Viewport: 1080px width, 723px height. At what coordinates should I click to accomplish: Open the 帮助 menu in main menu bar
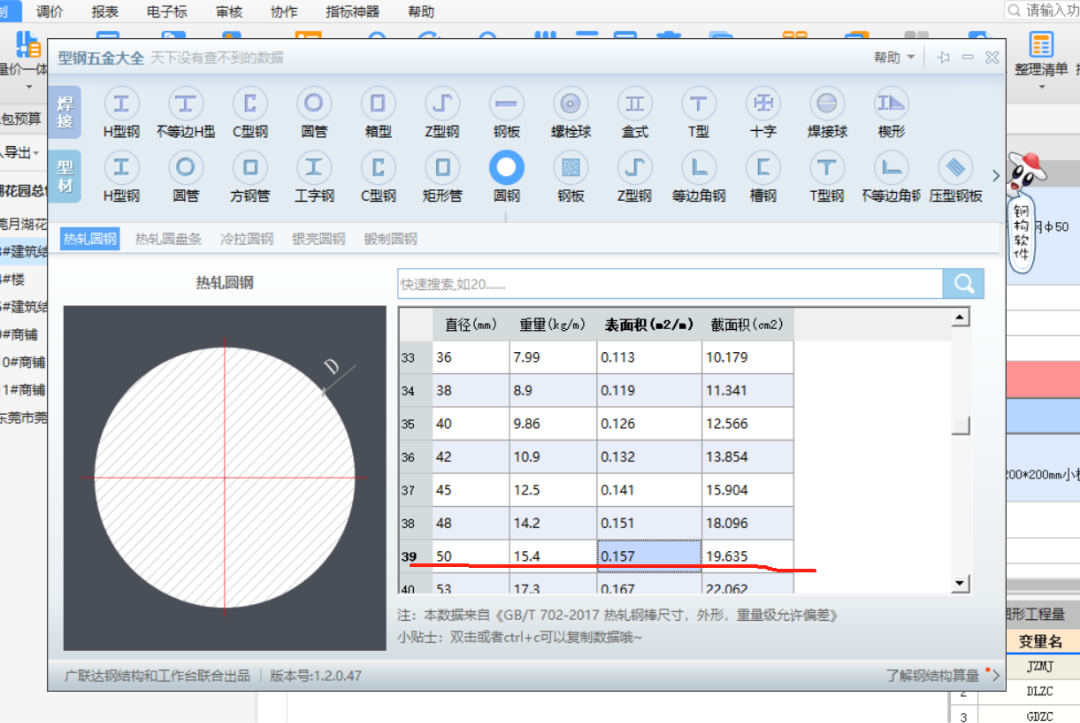pos(421,11)
